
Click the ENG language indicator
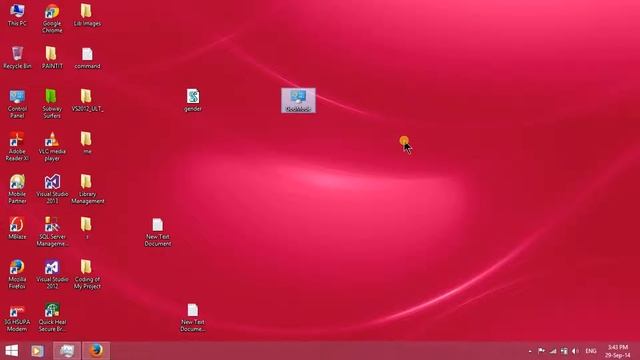591,351
